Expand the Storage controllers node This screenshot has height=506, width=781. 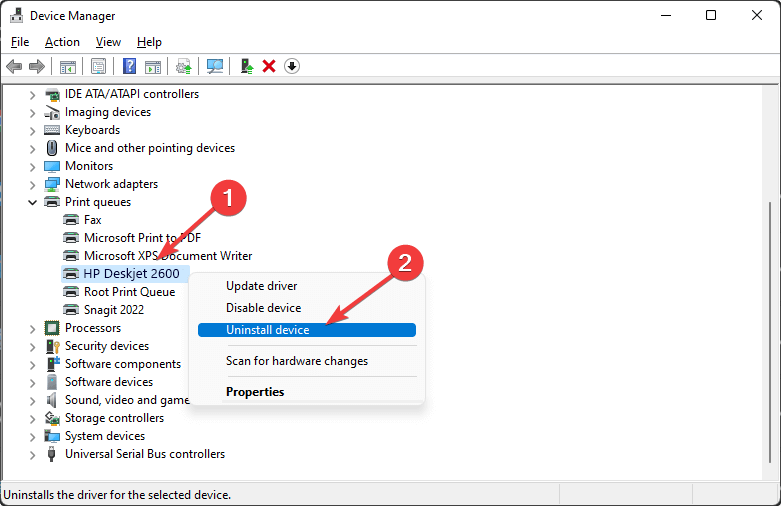point(32,419)
